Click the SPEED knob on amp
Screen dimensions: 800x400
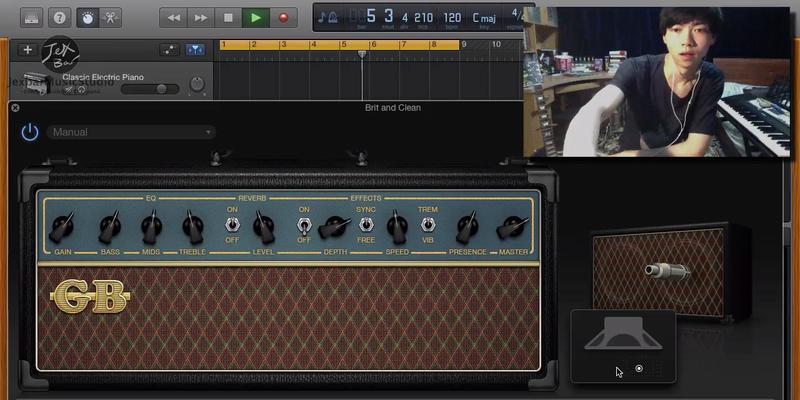[397, 227]
